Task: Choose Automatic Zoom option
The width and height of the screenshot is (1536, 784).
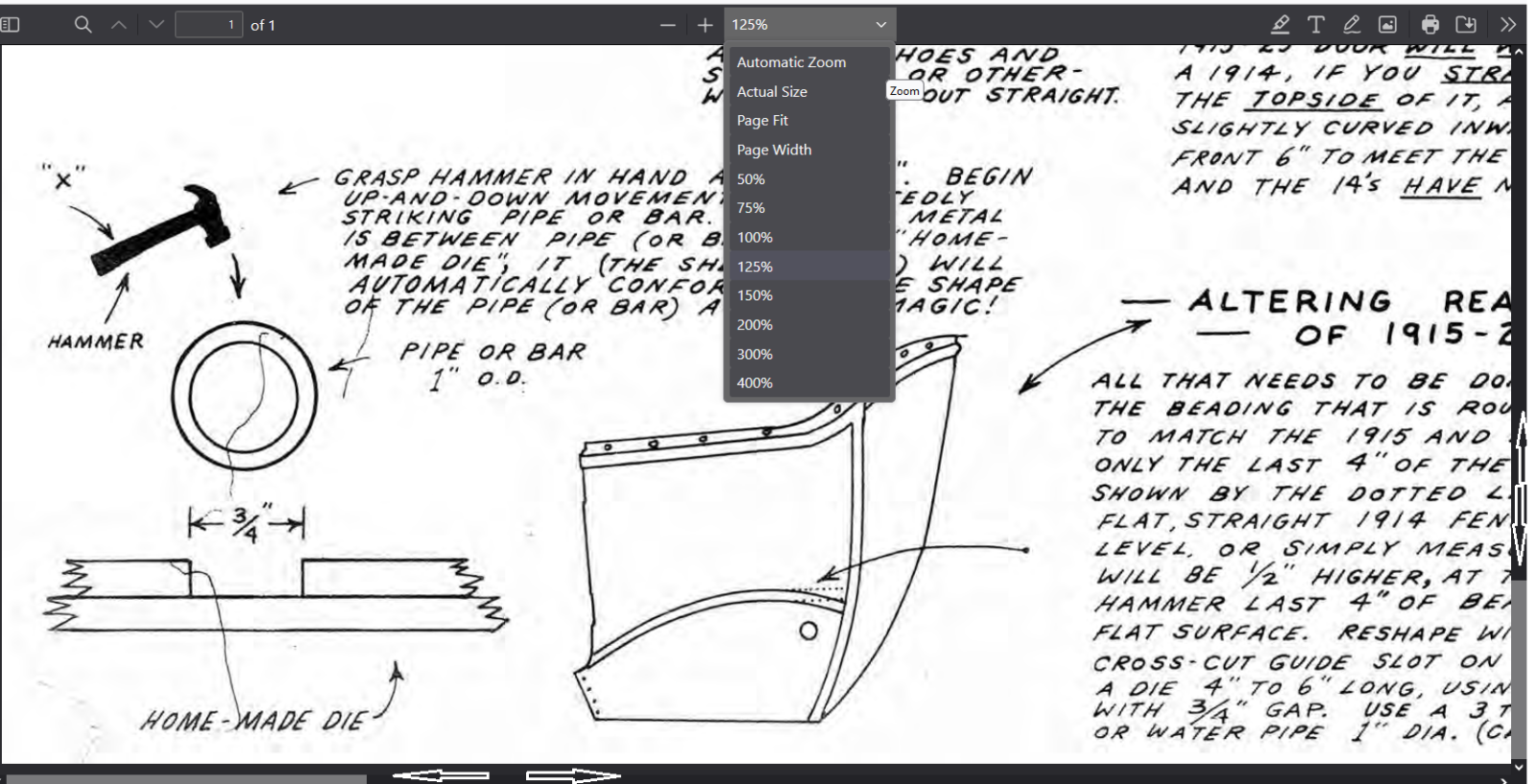Action: (x=791, y=62)
